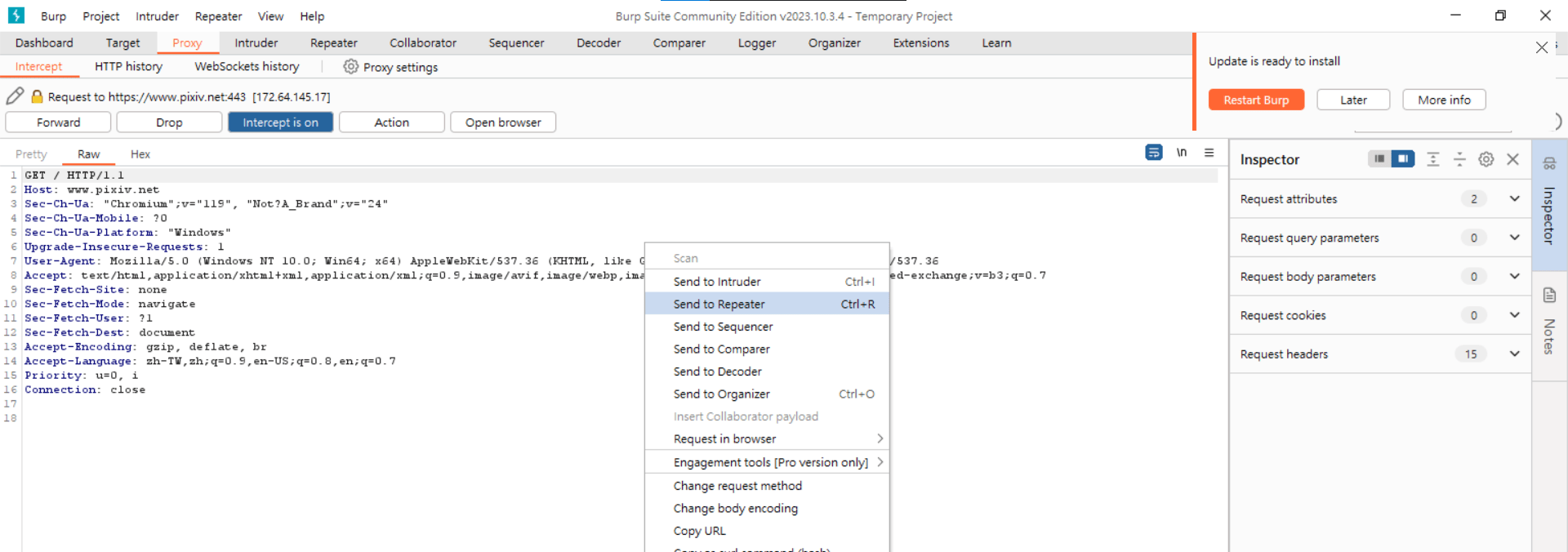Open the Logger tab
Viewport: 1568px width, 552px height.
757,43
